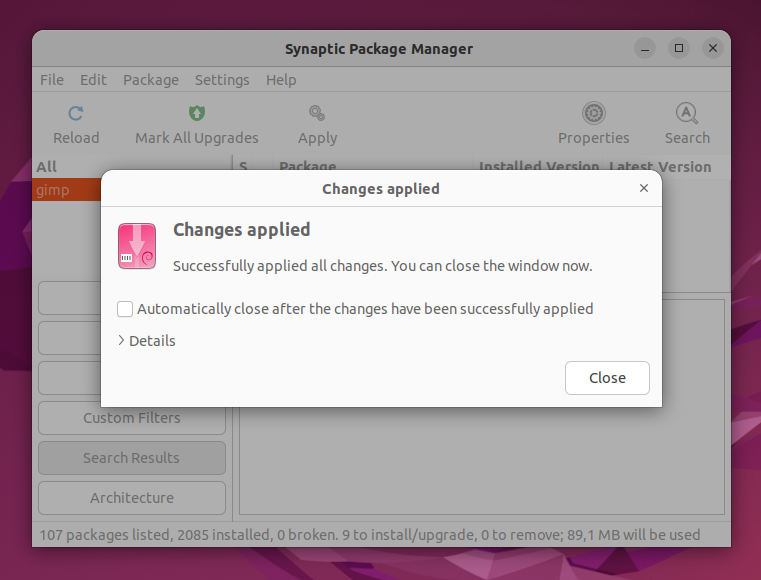This screenshot has height=580, width=761.
Task: Click the Apply gears icon
Action: coord(317,114)
